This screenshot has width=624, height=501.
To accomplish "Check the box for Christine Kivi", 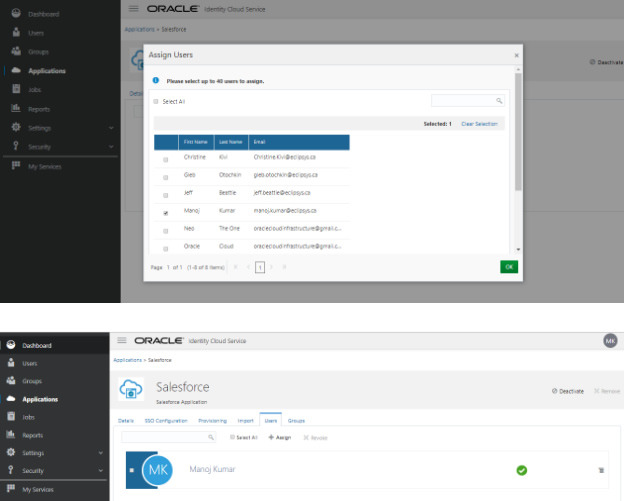I will [166, 159].
